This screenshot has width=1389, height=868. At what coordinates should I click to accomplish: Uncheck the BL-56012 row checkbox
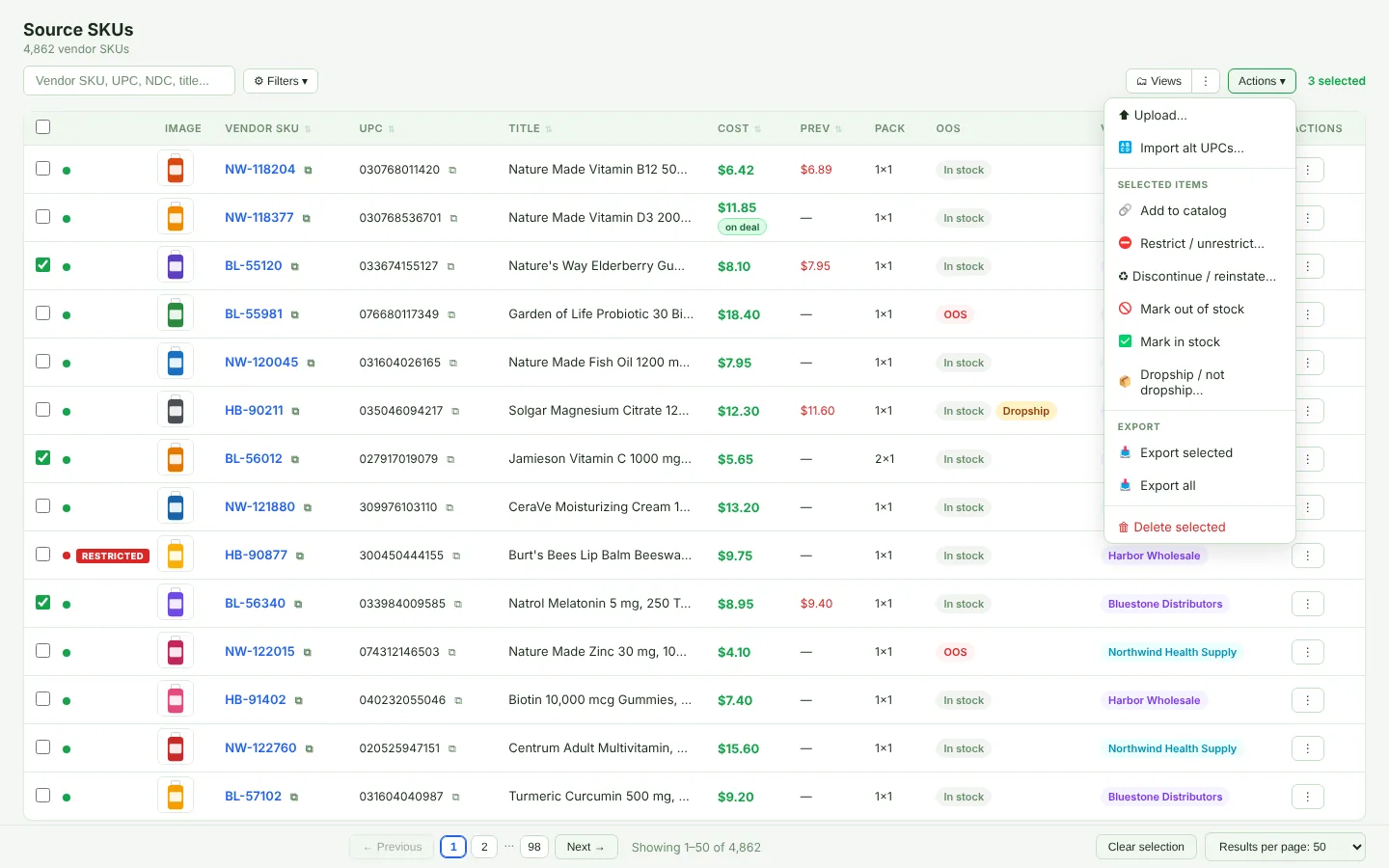point(42,458)
